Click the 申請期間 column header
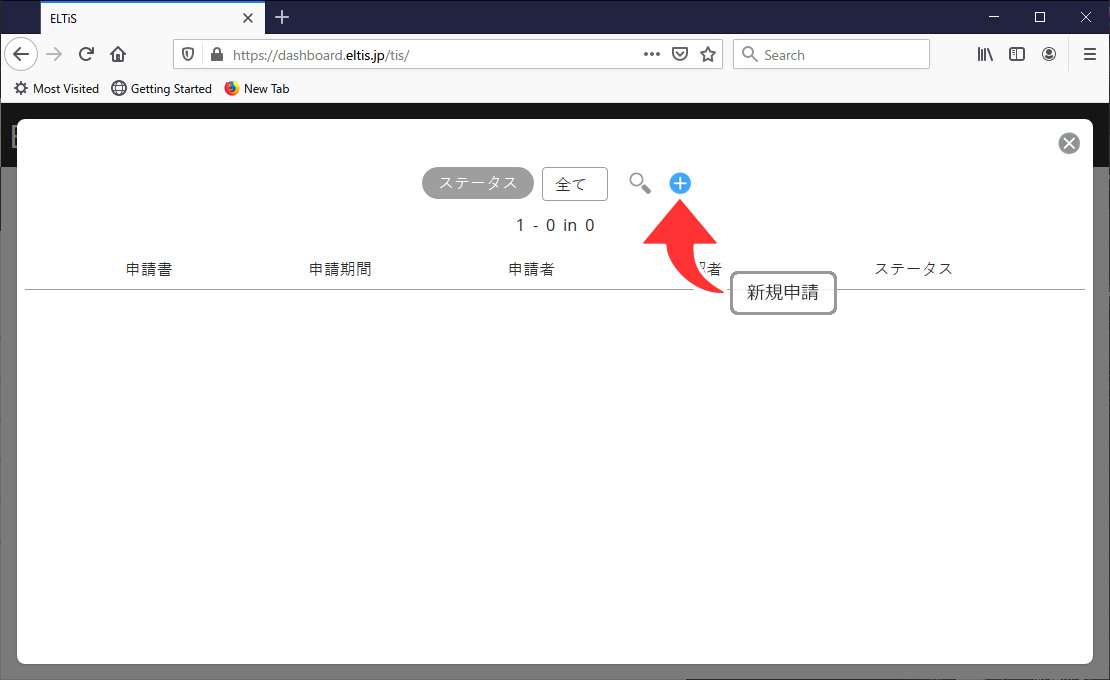Screen dimensions: 1110x680 point(340,269)
